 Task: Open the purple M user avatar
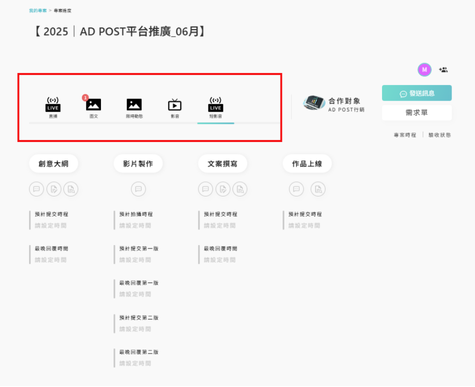(x=424, y=70)
